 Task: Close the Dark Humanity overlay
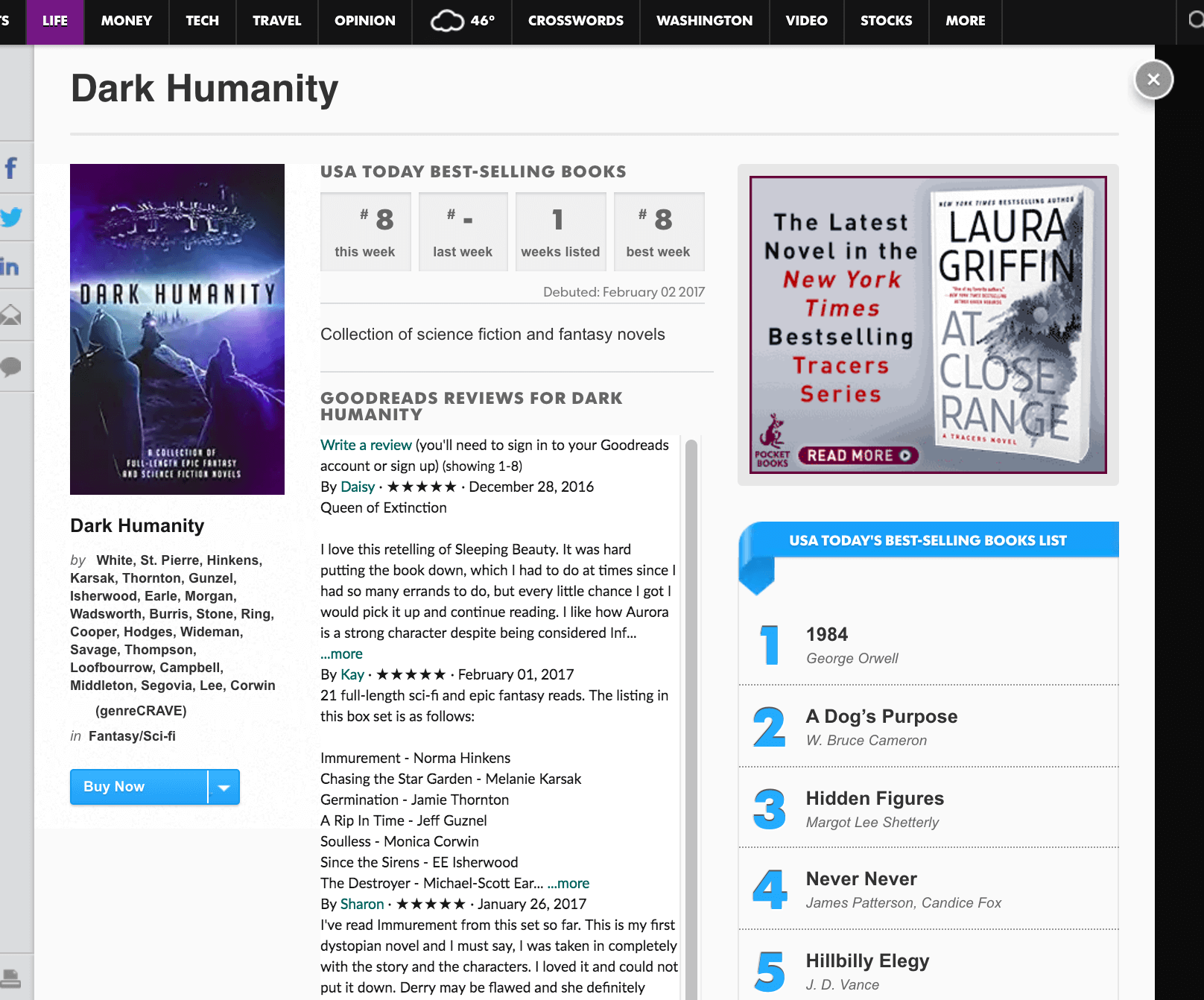(x=1153, y=79)
